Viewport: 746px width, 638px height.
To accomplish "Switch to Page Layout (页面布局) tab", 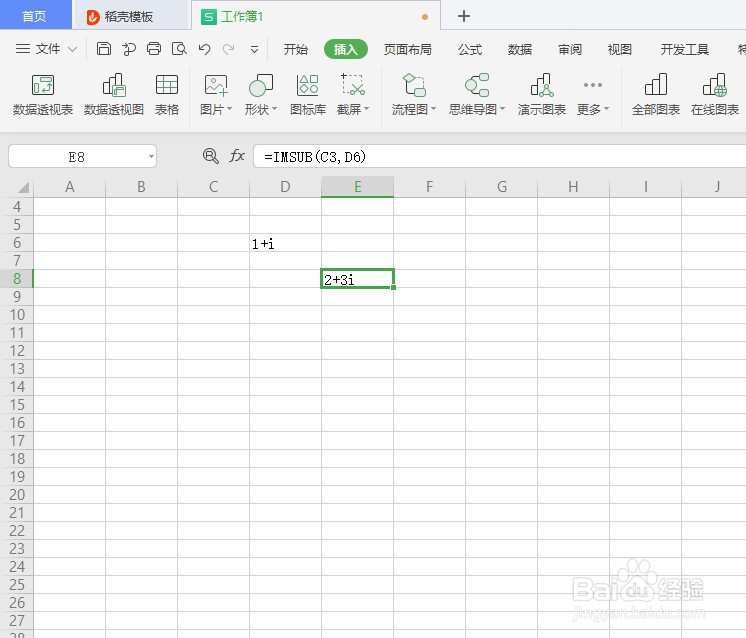I will (x=408, y=49).
